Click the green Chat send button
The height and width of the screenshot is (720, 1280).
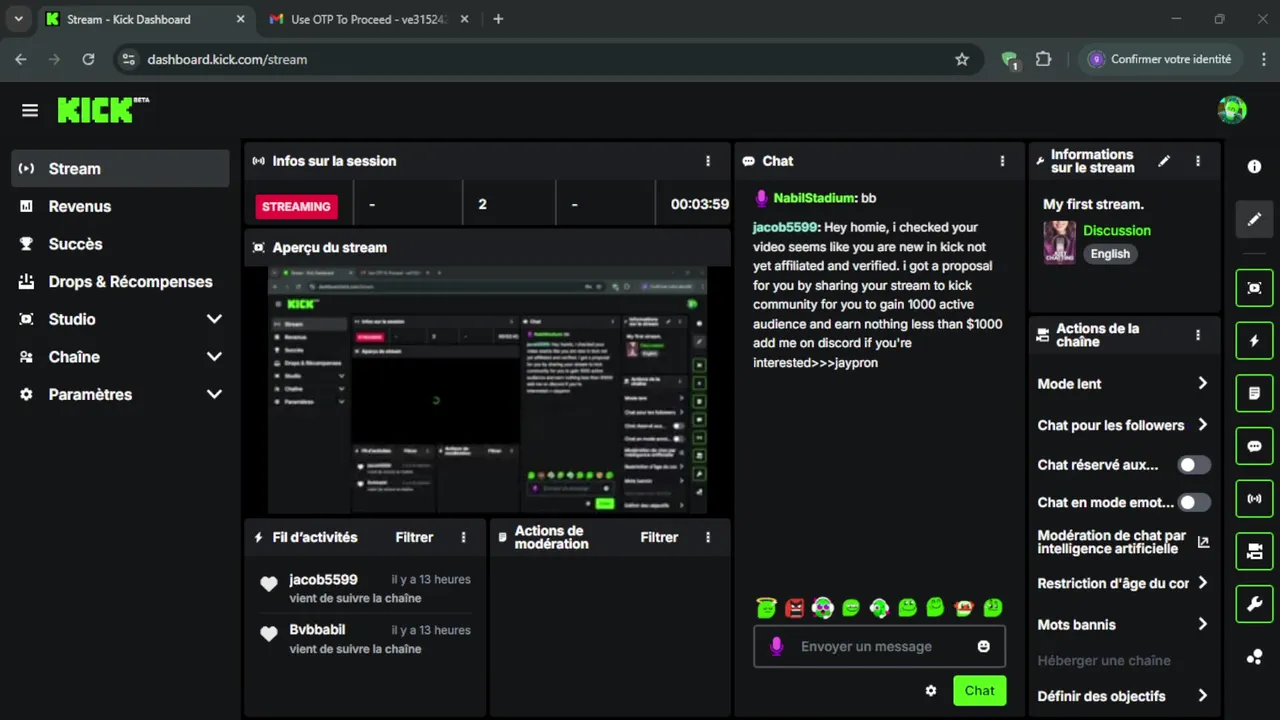(979, 691)
